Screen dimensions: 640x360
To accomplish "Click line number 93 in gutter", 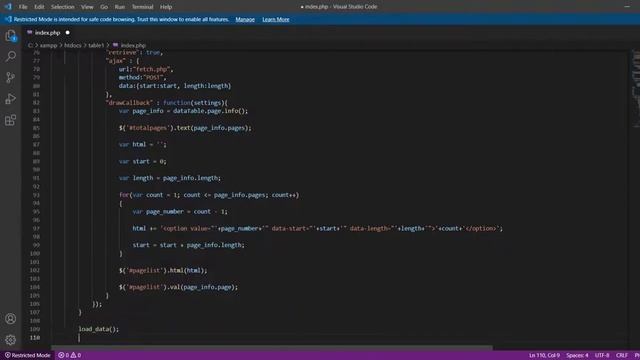I will (36, 195).
